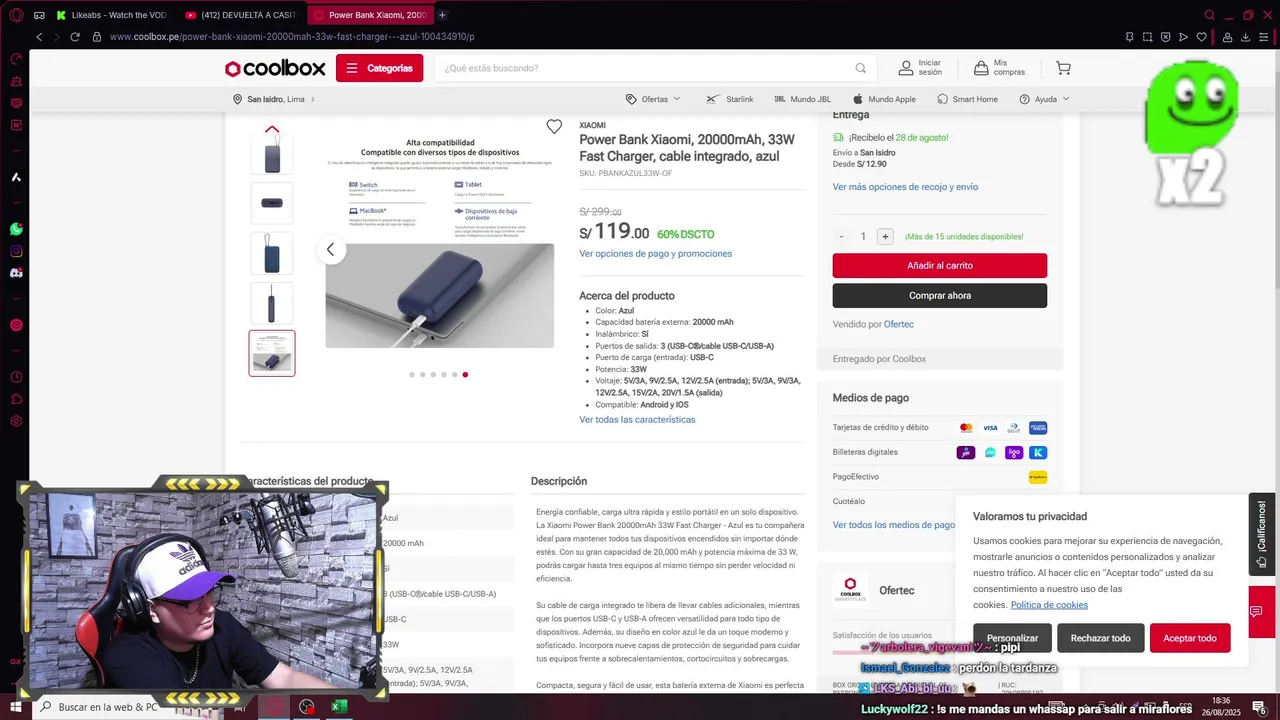Click 'Ver todos los medios de pago'
Screen dimensions: 1280x720
point(894,525)
